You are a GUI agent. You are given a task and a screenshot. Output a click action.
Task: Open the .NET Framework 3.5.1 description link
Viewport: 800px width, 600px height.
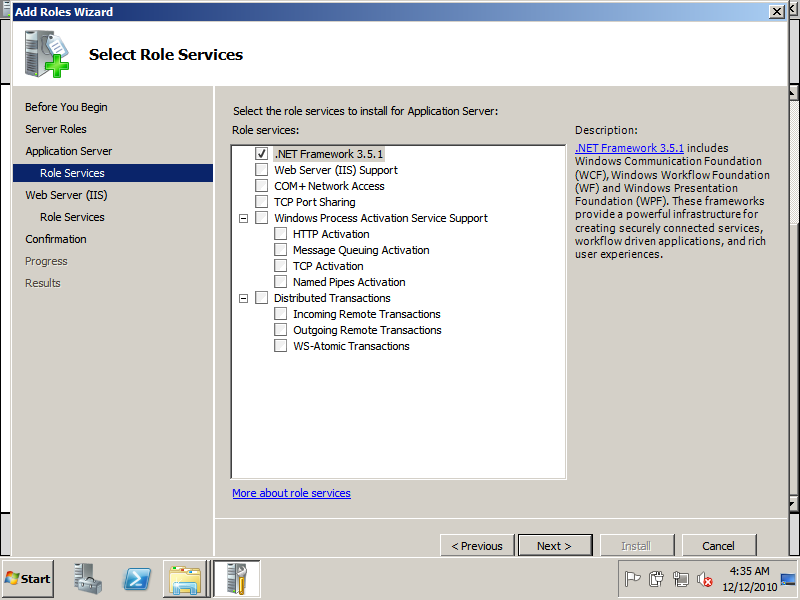pyautogui.click(x=629, y=148)
